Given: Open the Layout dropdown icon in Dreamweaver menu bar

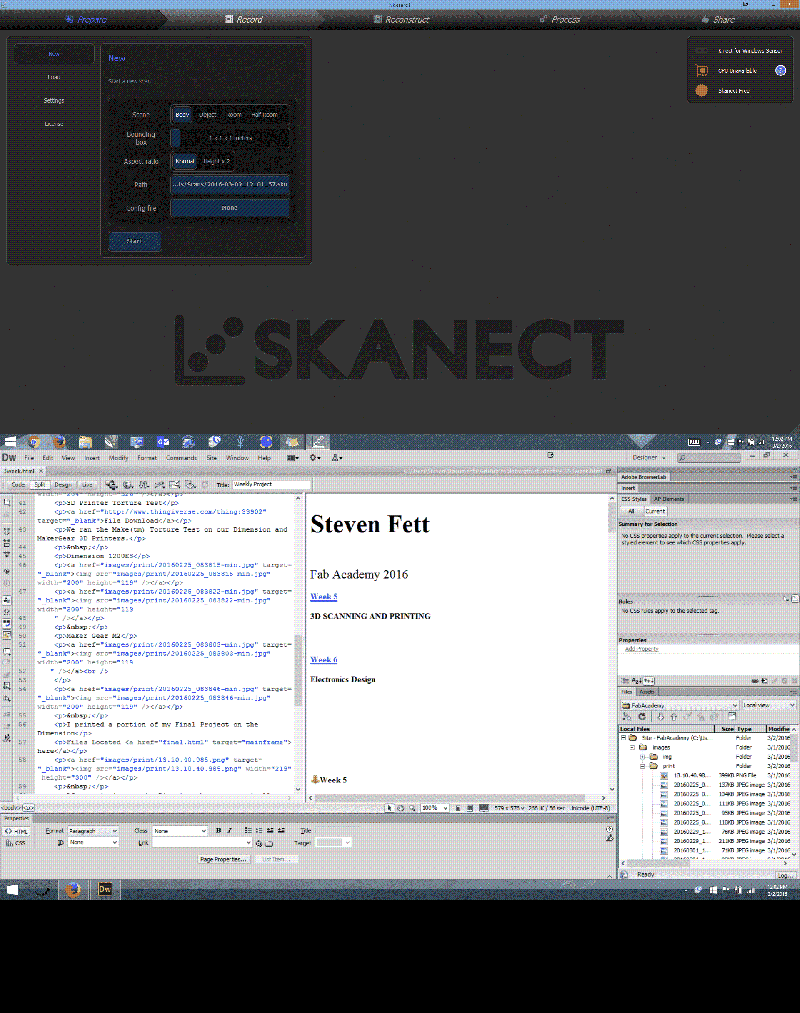Looking at the screenshot, I should pyautogui.click(x=293, y=457).
